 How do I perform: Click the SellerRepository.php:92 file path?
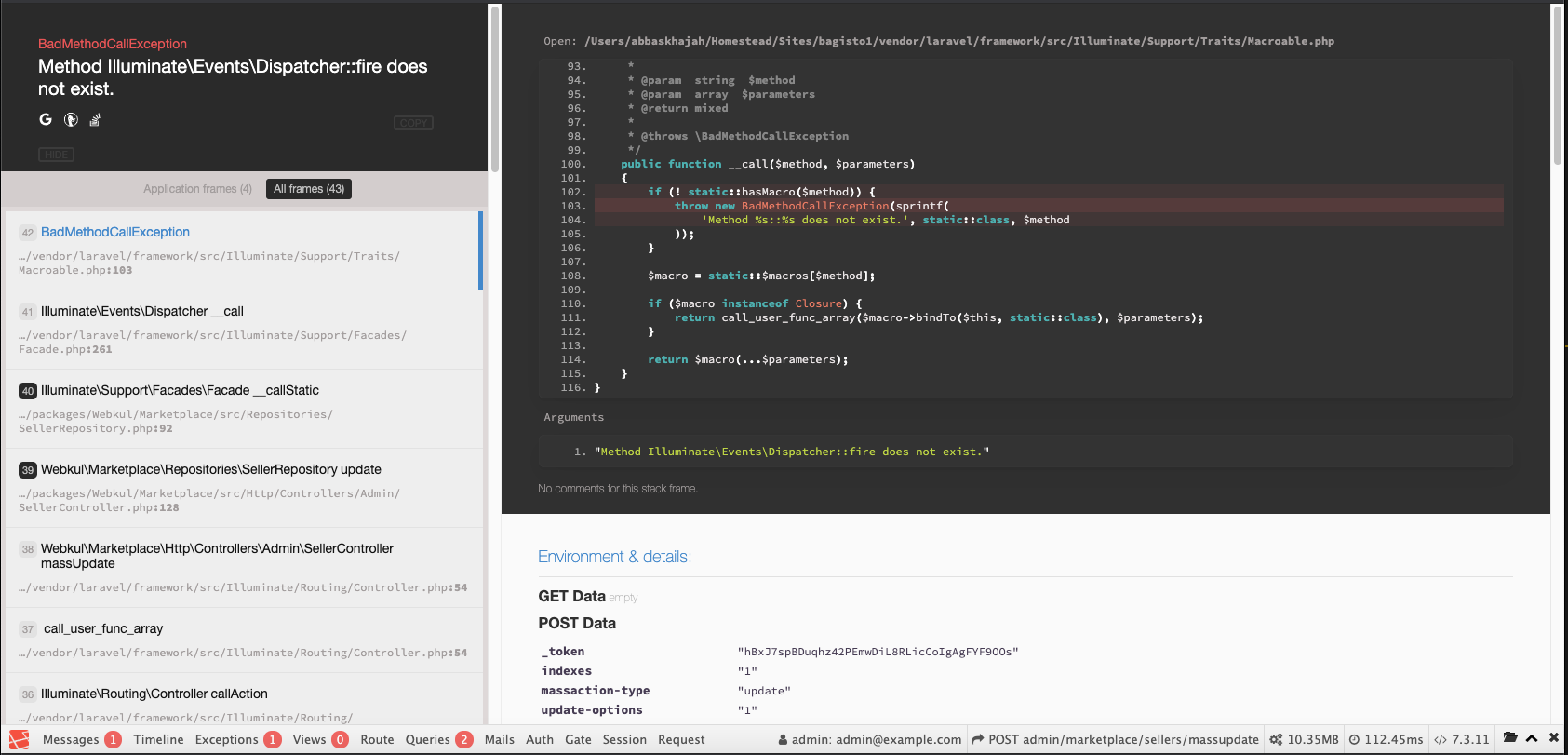[x=176, y=422]
